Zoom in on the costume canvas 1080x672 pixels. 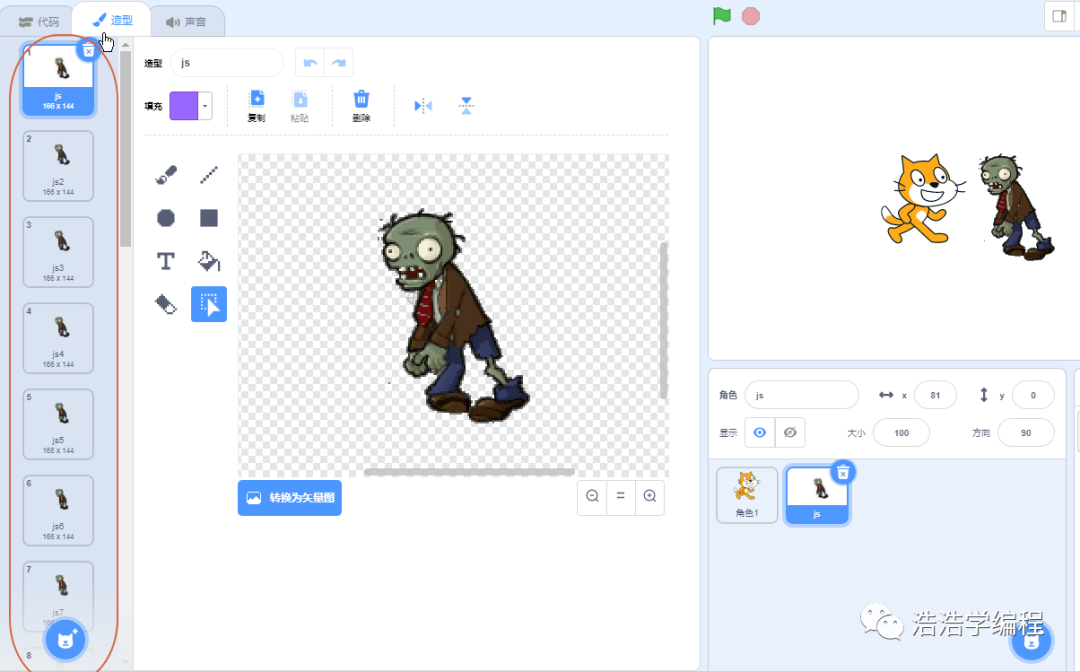tap(650, 496)
